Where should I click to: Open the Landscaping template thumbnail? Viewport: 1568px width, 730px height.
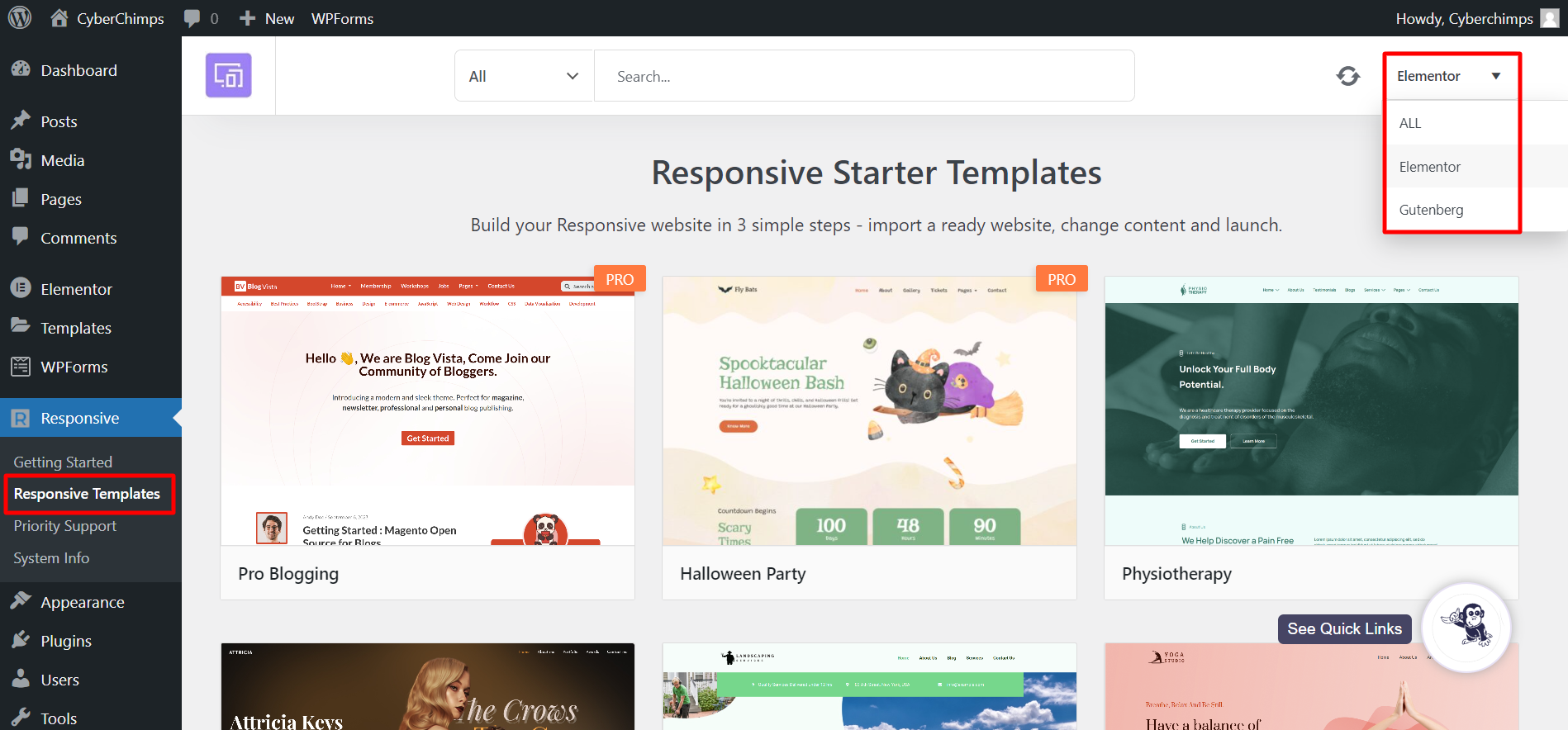(x=869, y=686)
